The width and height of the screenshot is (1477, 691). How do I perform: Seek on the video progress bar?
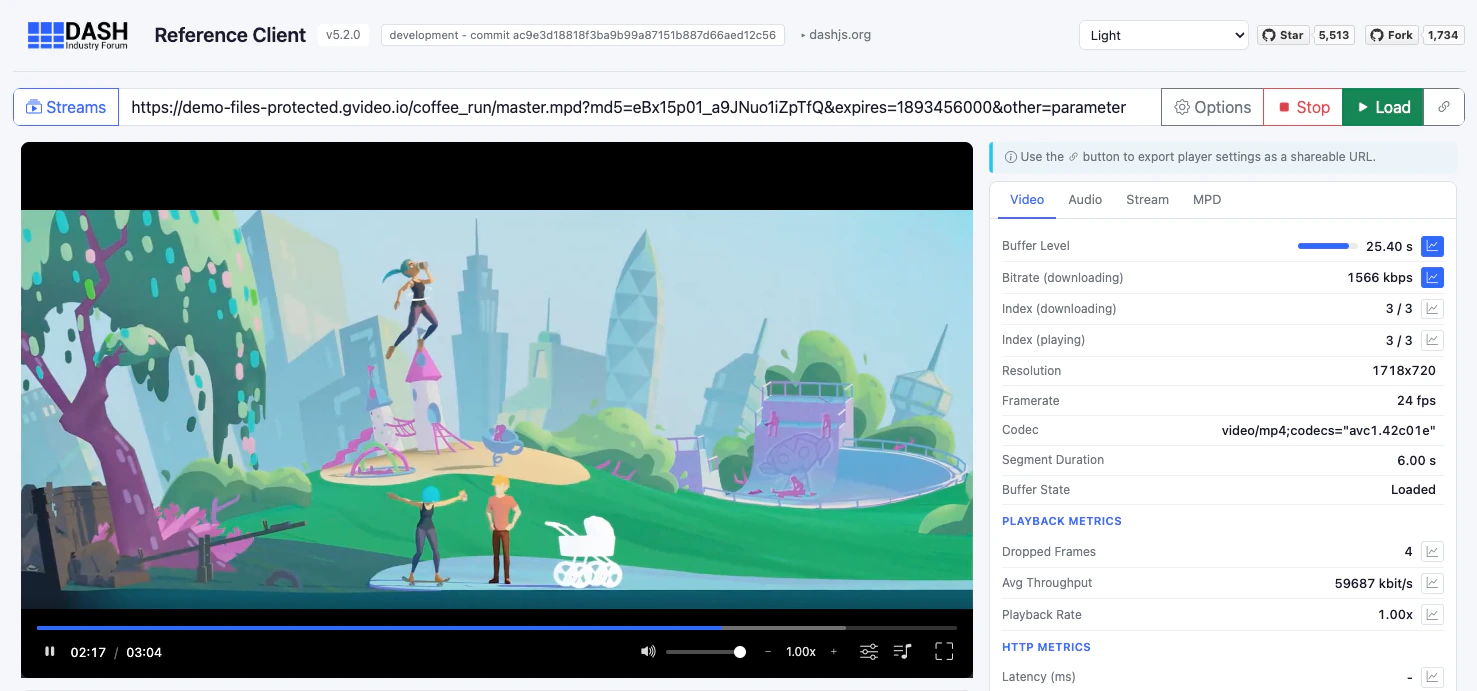[x=496, y=628]
